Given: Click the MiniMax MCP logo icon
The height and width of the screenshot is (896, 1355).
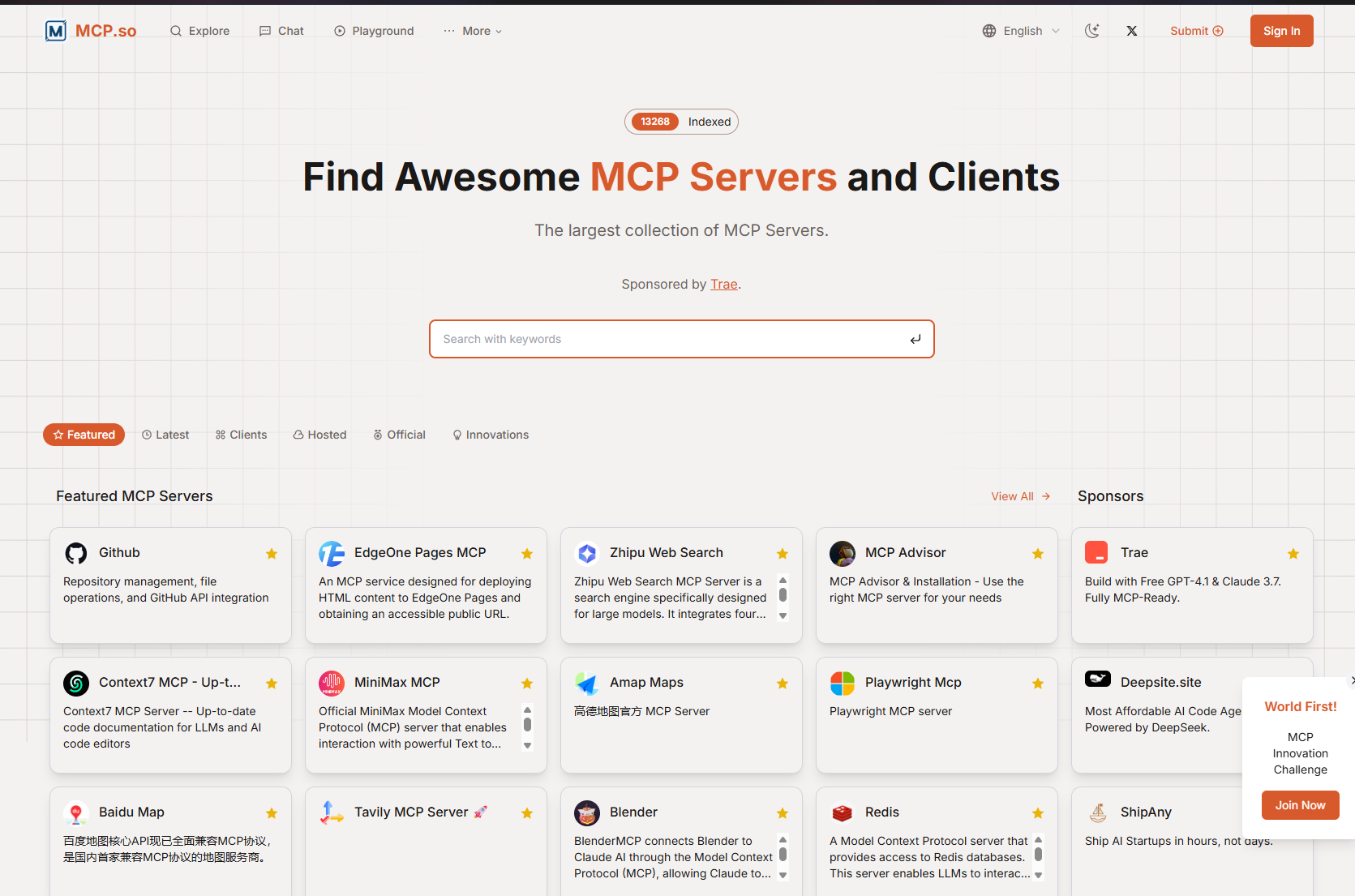Looking at the screenshot, I should 332,683.
